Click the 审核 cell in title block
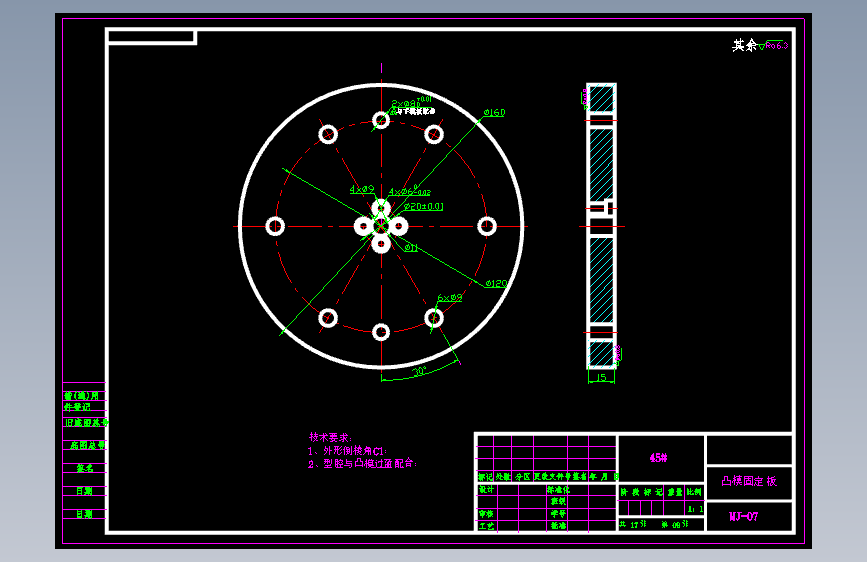Screen dimensions: 867x562 487,514
